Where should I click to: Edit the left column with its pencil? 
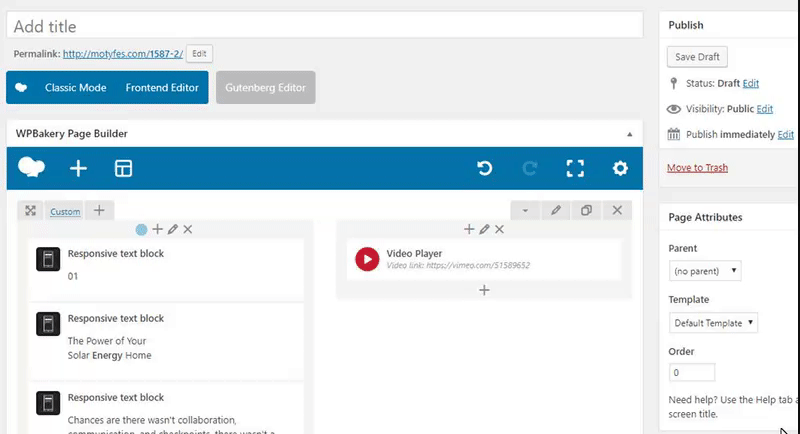pyautogui.click(x=173, y=229)
